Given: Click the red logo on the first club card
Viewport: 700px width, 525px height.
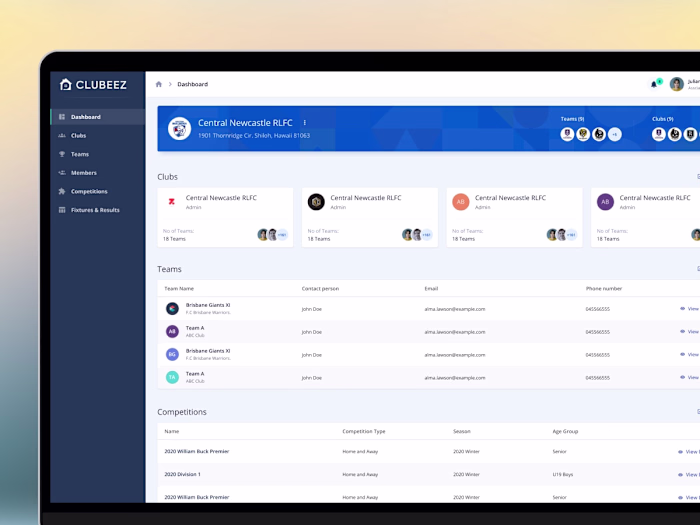Looking at the screenshot, I should click(171, 202).
